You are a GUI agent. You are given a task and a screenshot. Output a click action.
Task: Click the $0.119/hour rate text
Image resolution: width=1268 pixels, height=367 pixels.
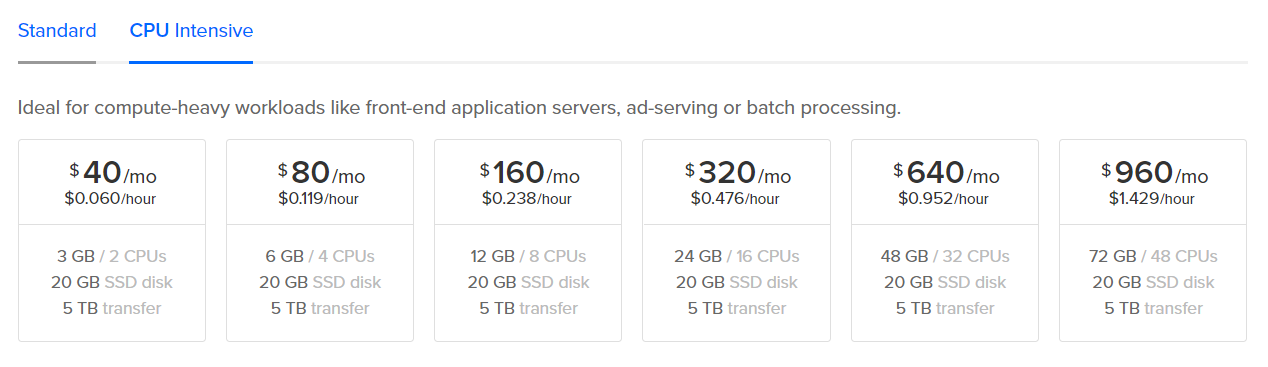click(319, 198)
